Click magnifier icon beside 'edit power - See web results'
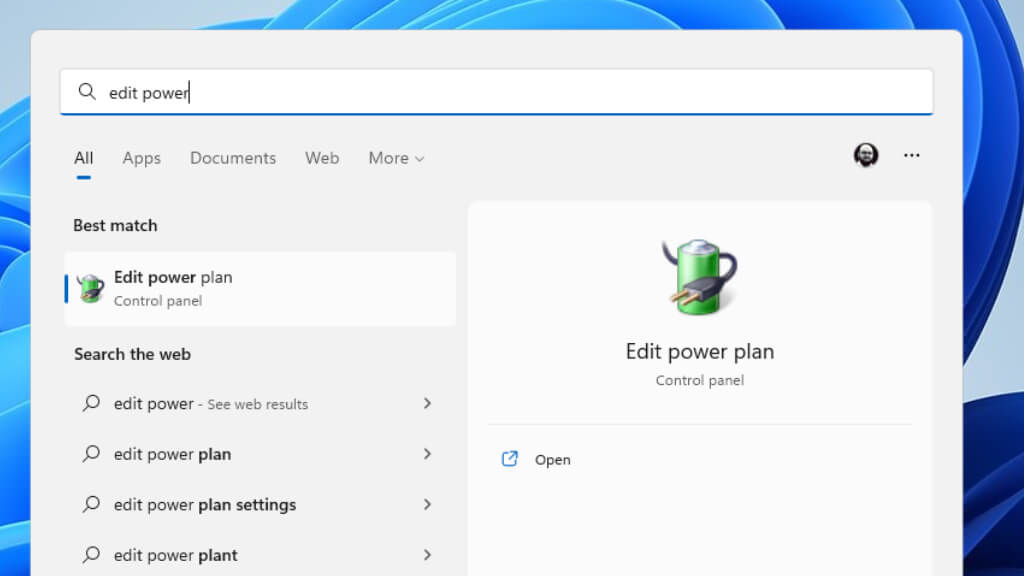The image size is (1024, 576). [x=91, y=403]
